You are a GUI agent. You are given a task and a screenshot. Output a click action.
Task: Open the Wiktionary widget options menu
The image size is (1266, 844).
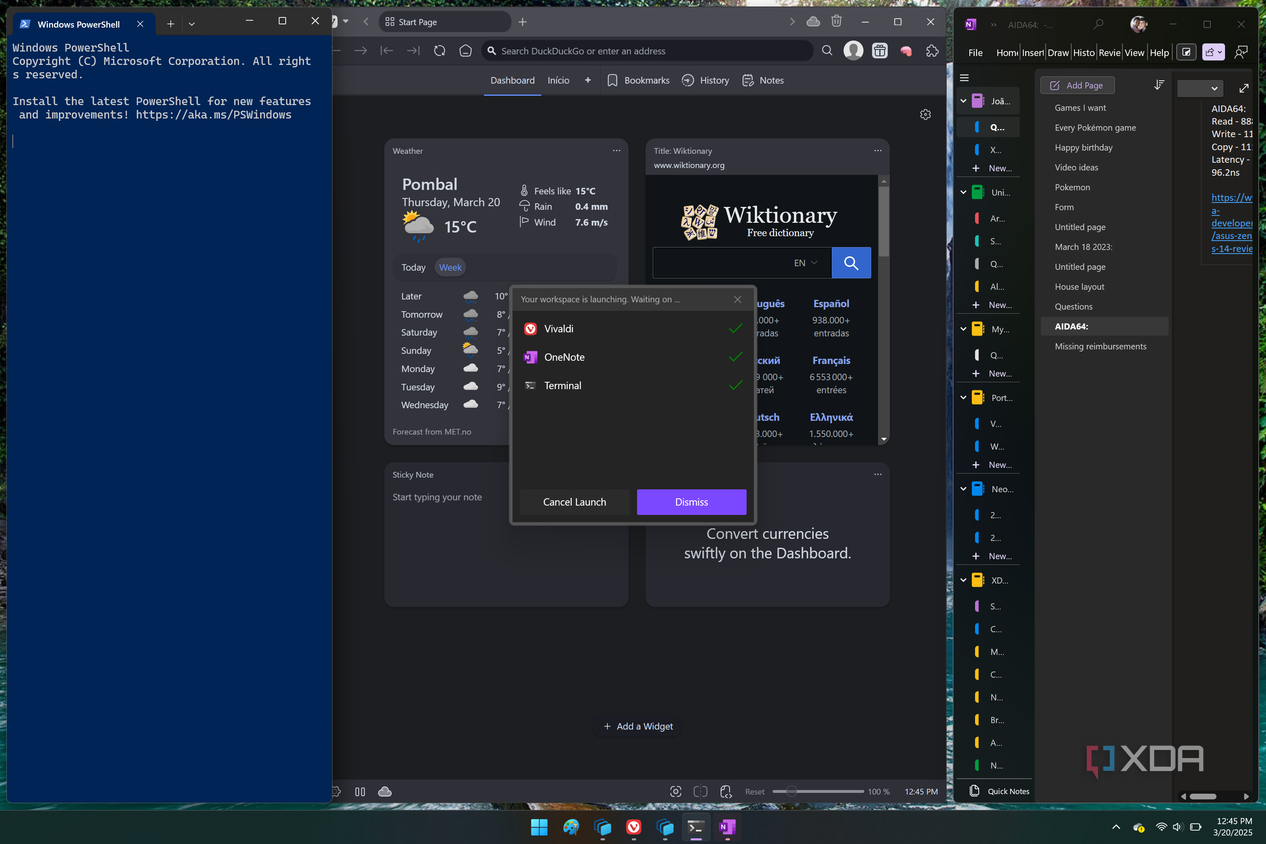(878, 151)
